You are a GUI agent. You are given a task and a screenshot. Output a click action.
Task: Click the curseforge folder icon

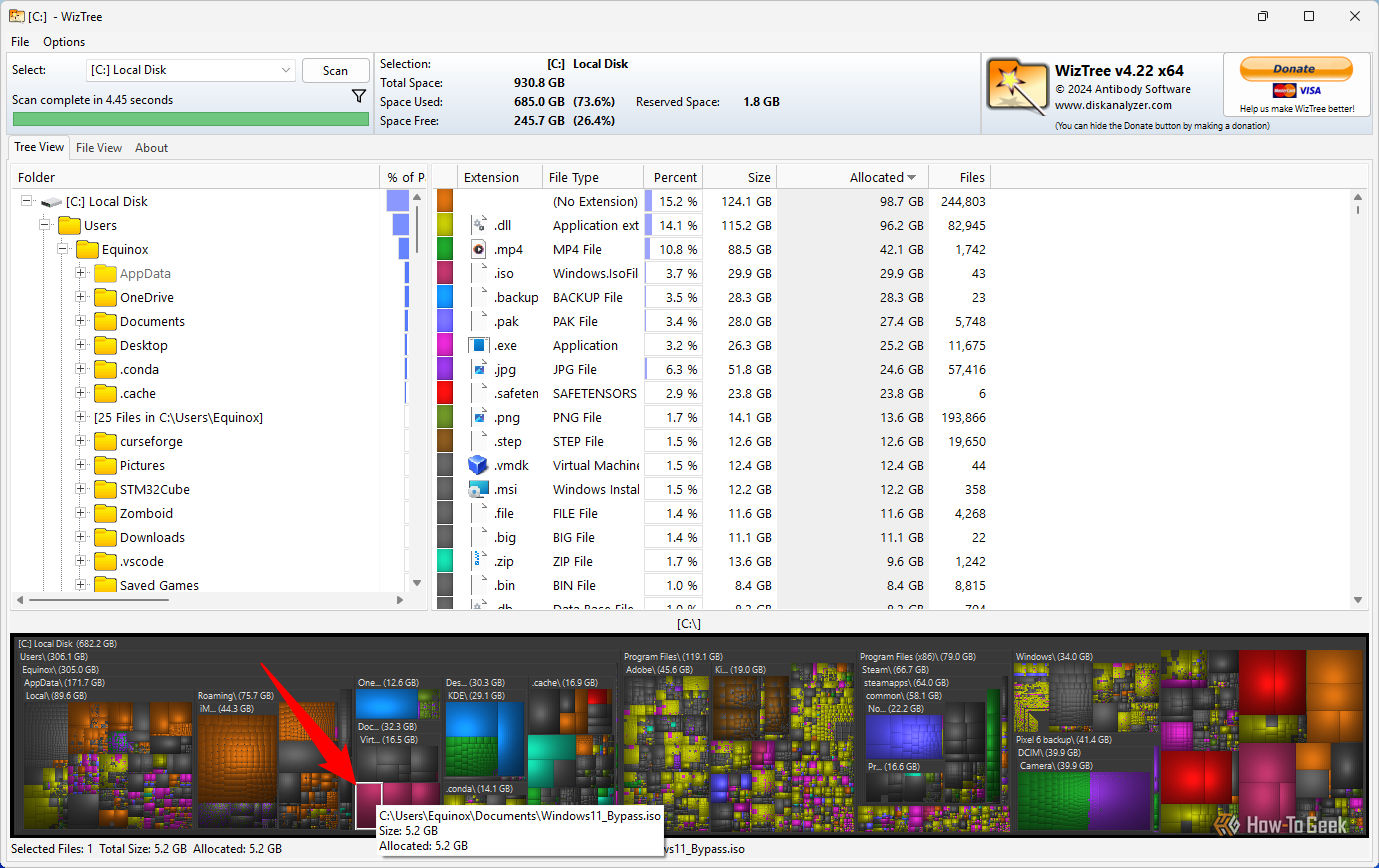[105, 442]
